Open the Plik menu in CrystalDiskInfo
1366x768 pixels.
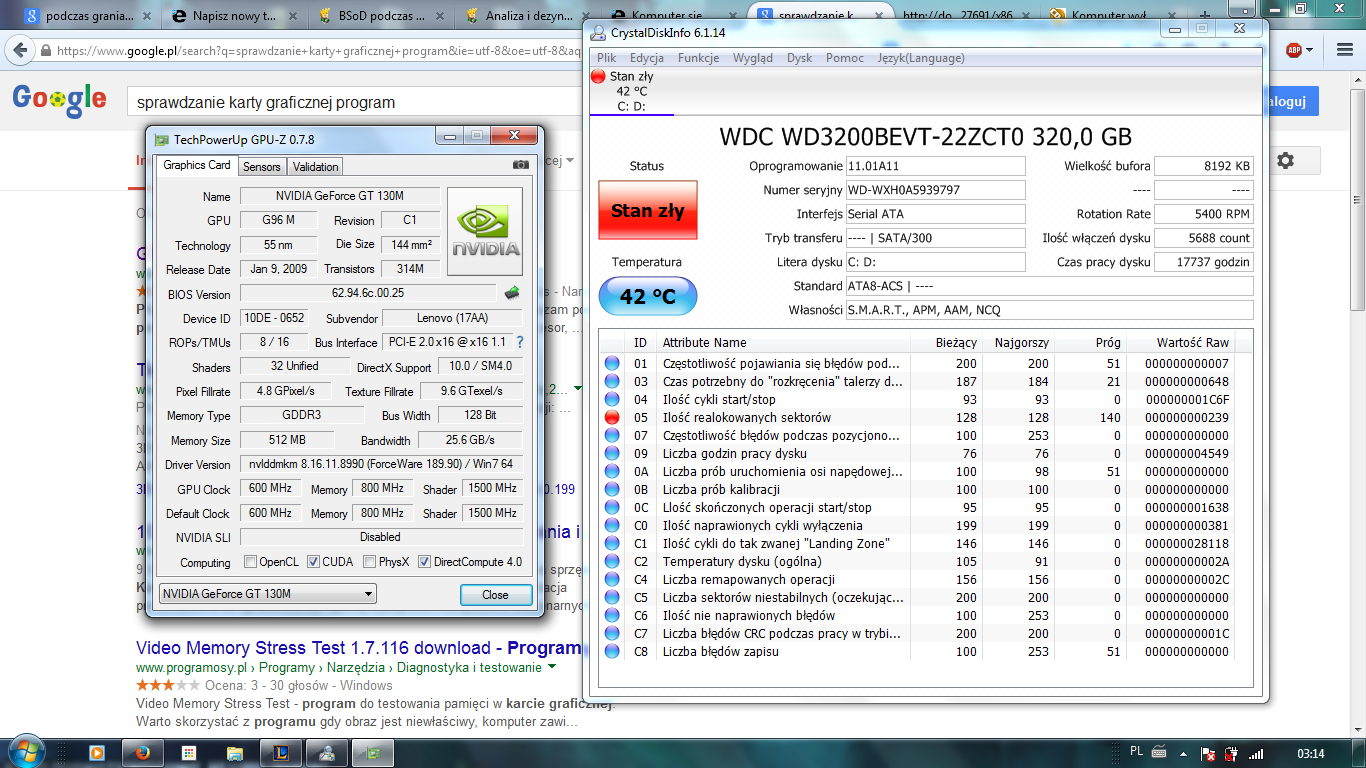(607, 58)
